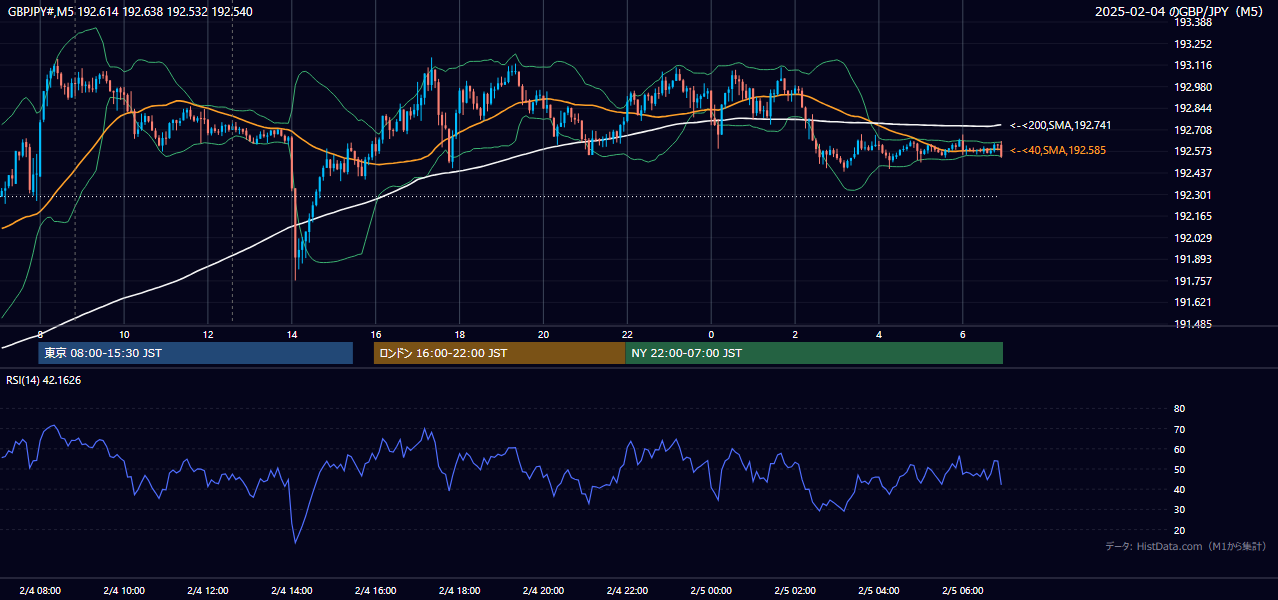Click hour marker 16 under price chart
The width and height of the screenshot is (1278, 600).
[x=375, y=334]
